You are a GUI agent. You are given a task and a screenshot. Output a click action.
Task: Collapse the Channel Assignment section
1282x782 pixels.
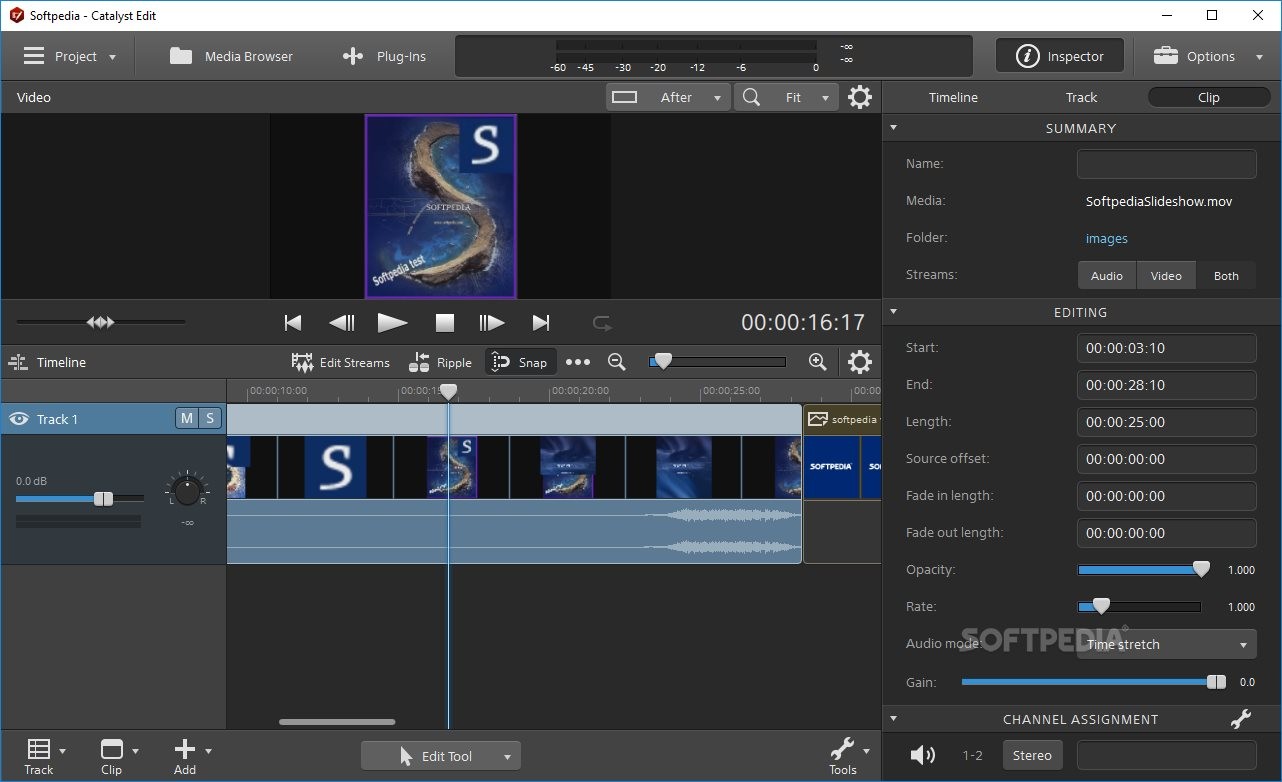894,719
